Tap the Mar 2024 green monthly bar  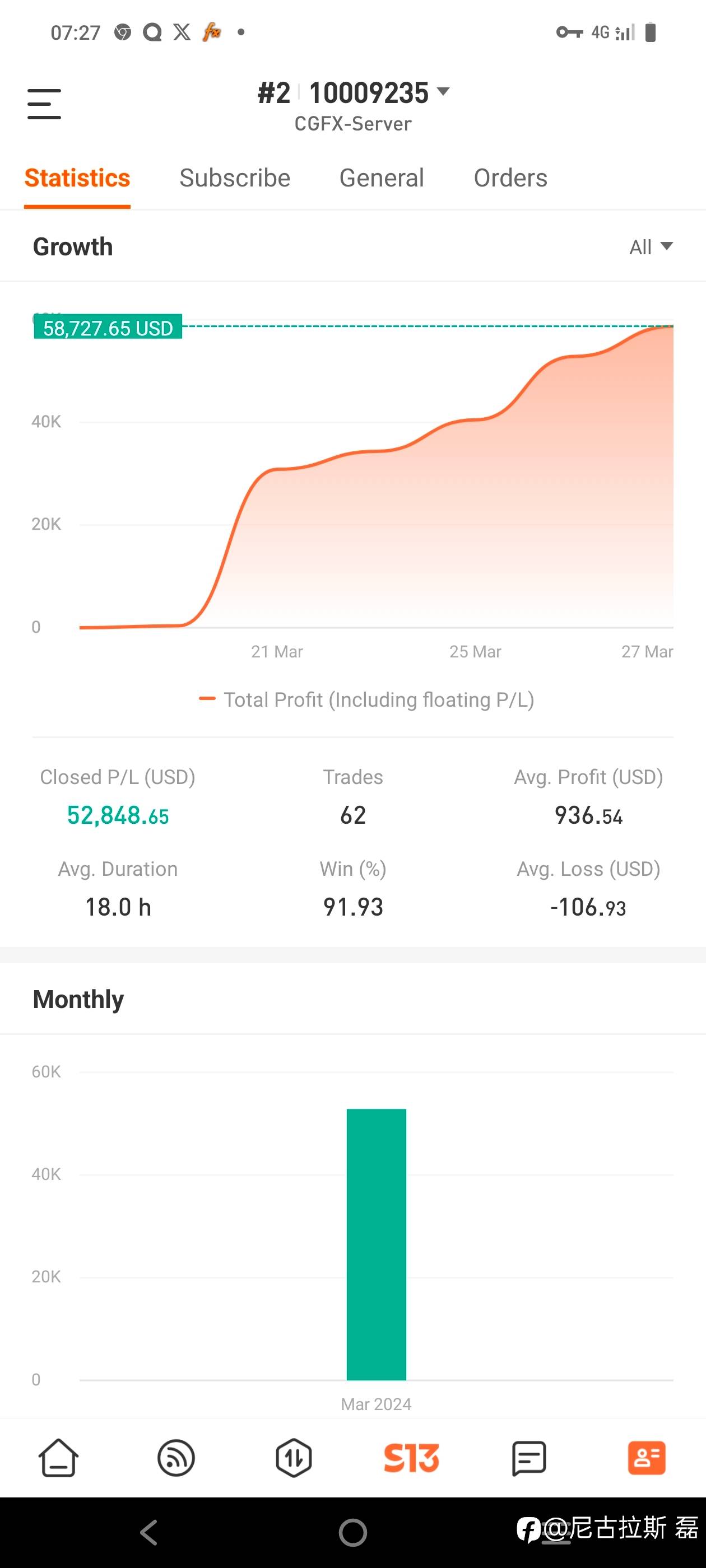click(x=376, y=1244)
